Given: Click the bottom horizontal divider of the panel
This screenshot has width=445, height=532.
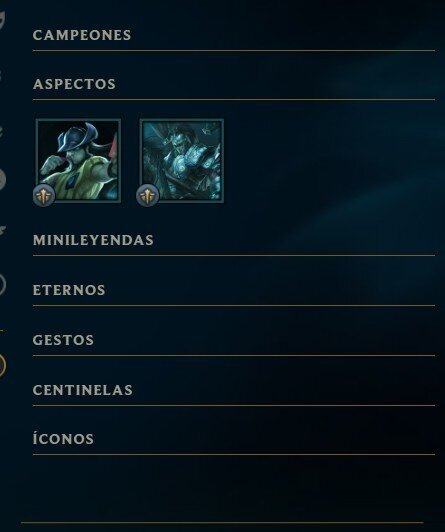Looking at the screenshot, I should pos(222,523).
